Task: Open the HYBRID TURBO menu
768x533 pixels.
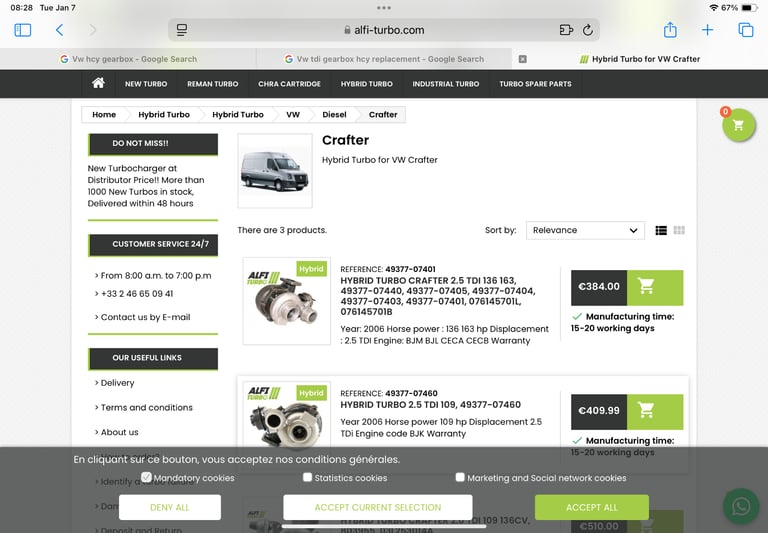Action: pyautogui.click(x=366, y=84)
